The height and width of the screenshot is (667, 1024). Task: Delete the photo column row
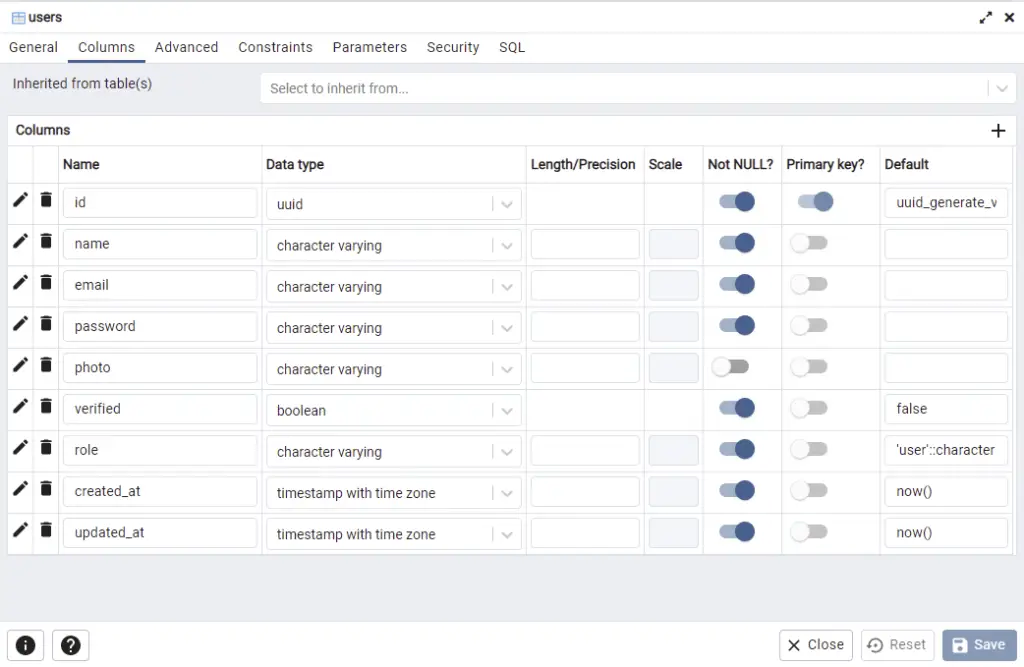(x=45, y=366)
